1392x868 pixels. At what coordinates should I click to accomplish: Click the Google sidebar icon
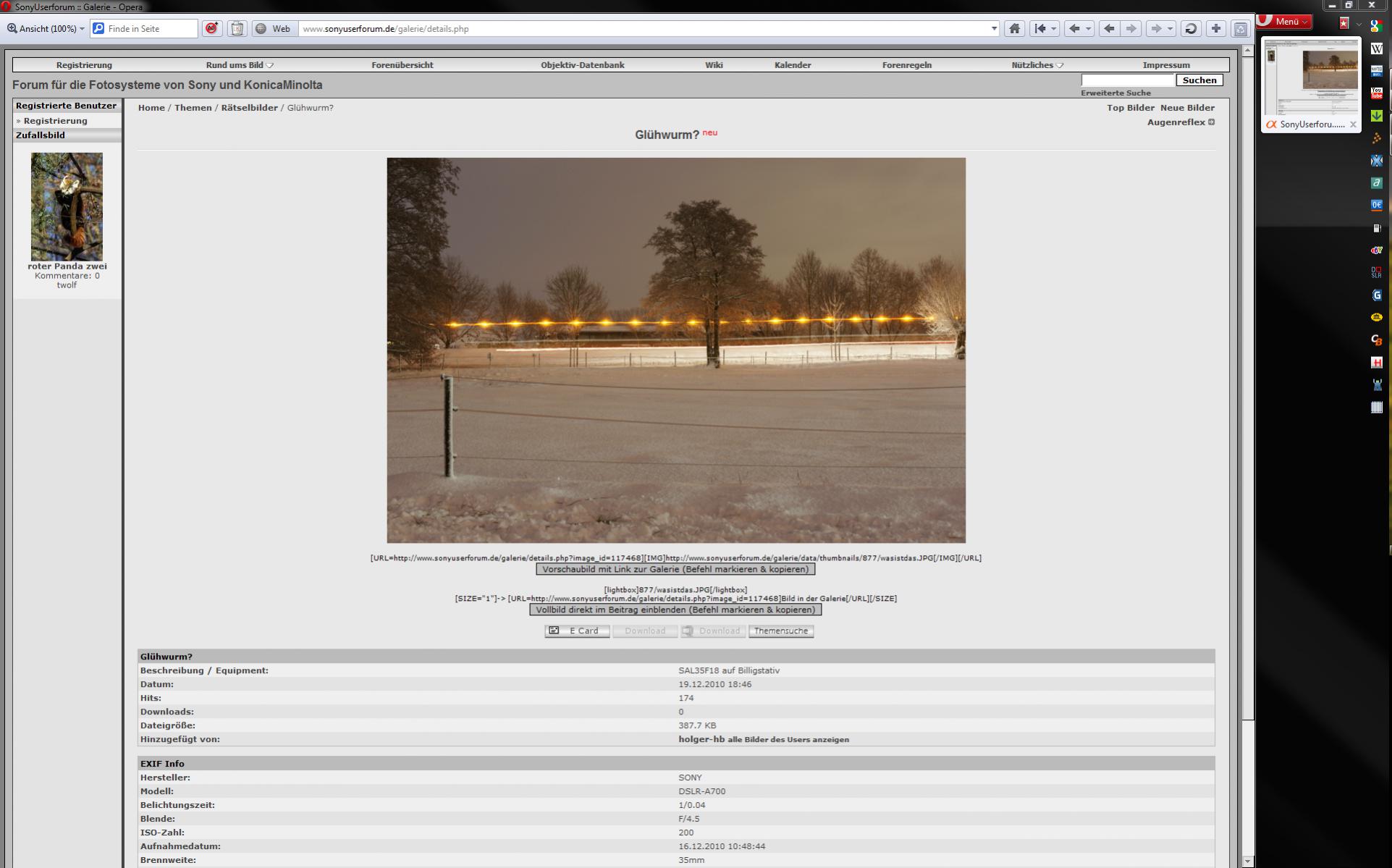click(1376, 26)
